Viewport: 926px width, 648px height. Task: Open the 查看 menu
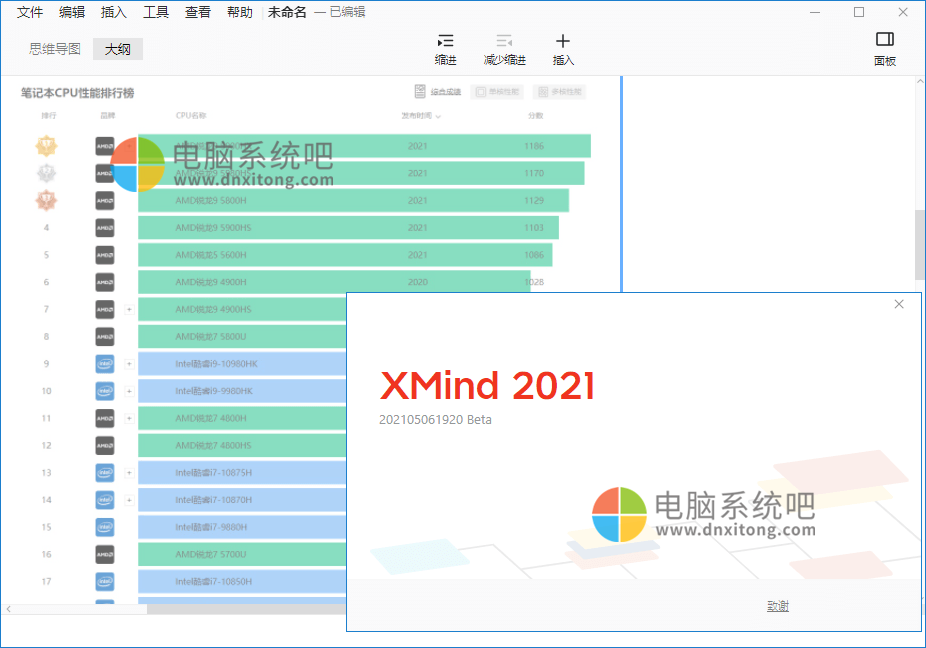[198, 12]
